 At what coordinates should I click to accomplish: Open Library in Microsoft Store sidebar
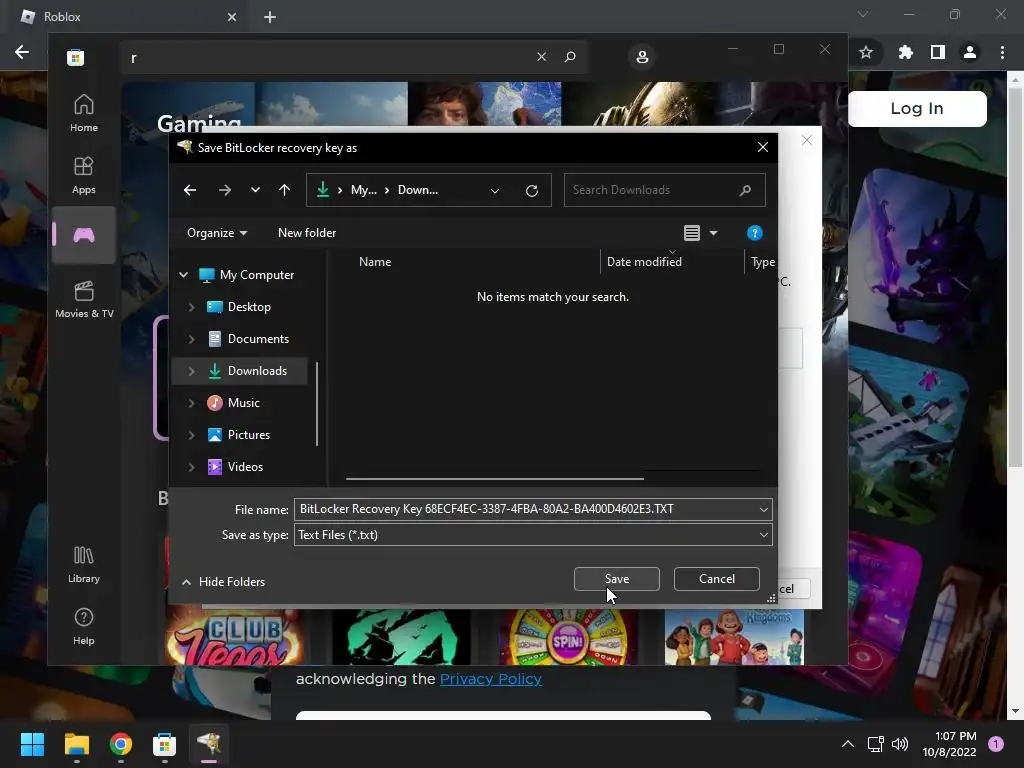[x=84, y=564]
